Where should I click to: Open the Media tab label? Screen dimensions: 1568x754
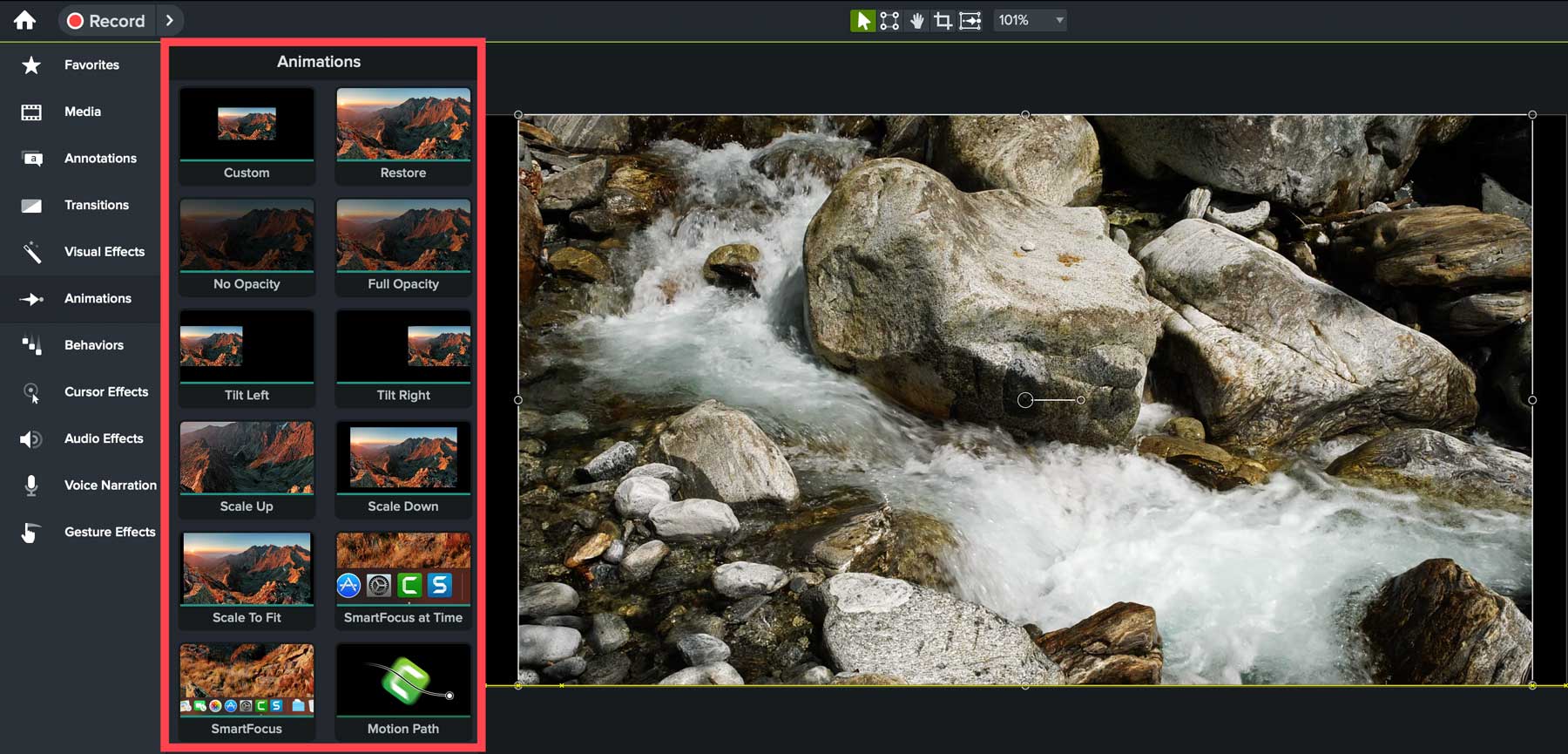pos(83,112)
